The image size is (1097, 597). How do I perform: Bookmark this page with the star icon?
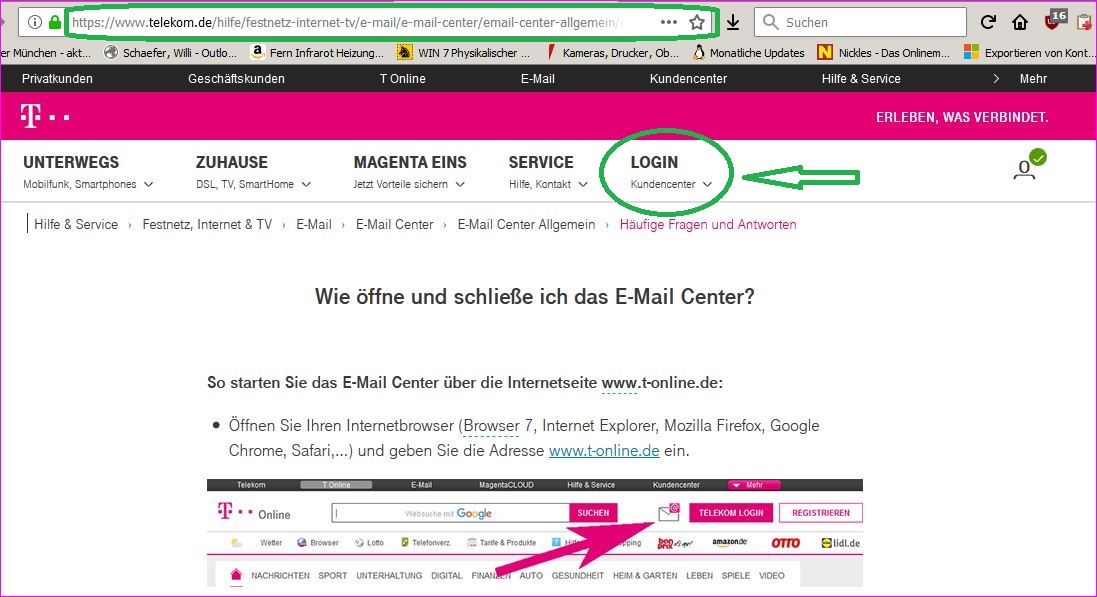tap(697, 22)
